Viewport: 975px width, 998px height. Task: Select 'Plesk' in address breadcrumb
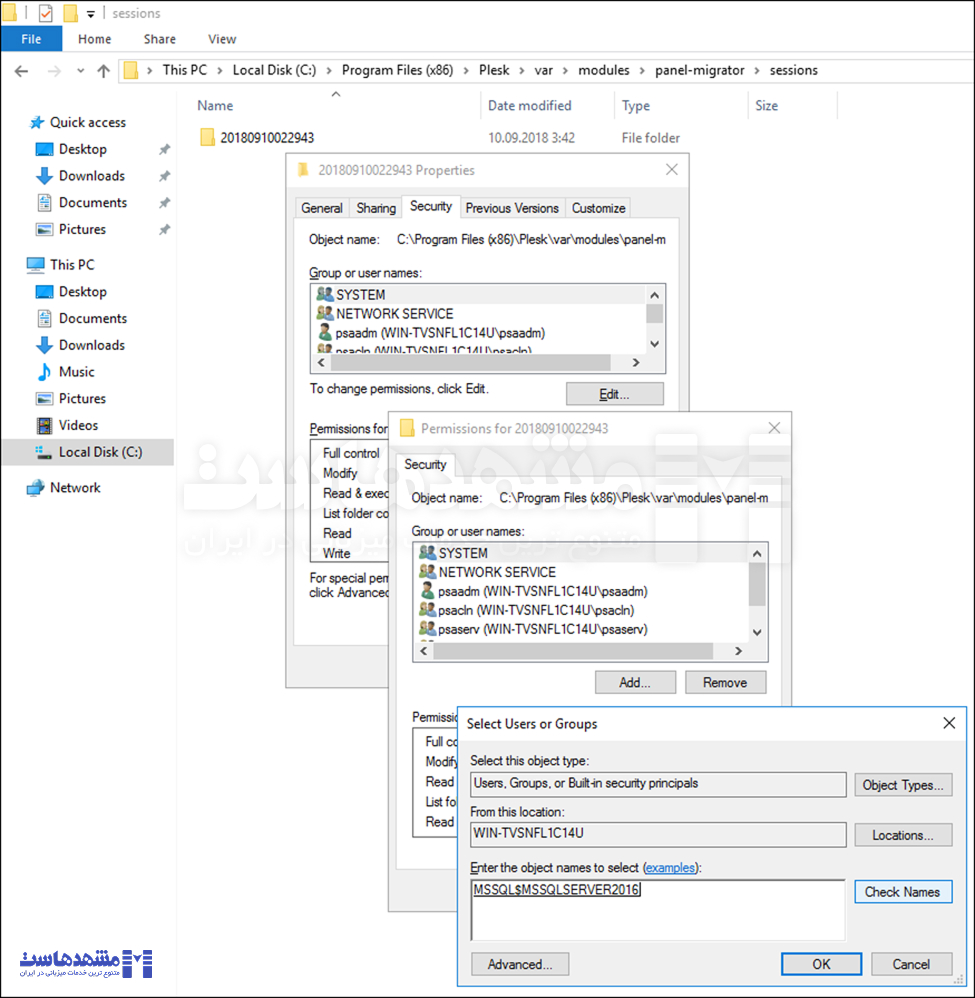(494, 70)
